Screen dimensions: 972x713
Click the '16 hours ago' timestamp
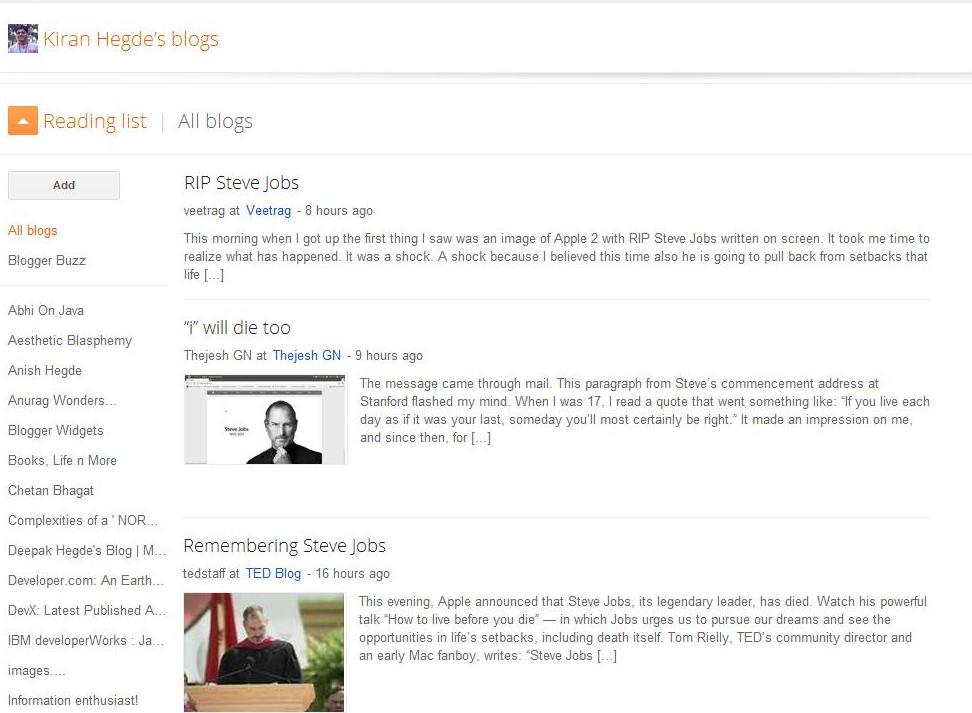(x=353, y=574)
